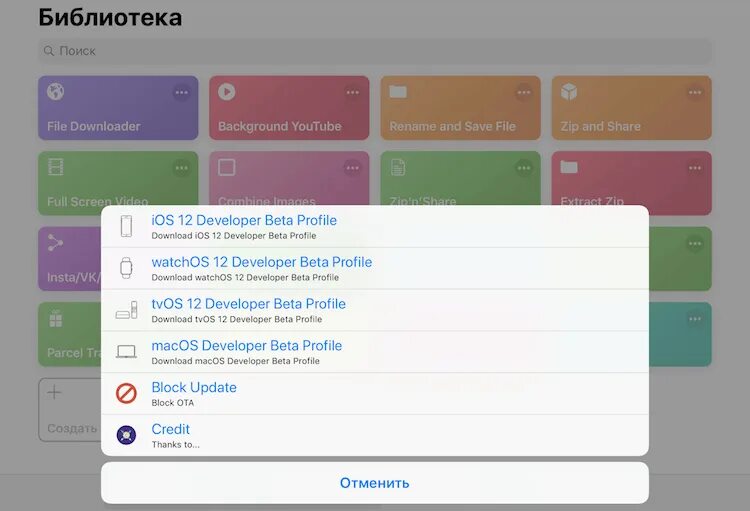Click the magnifier icon in search bar
750x511 pixels.
(49, 51)
